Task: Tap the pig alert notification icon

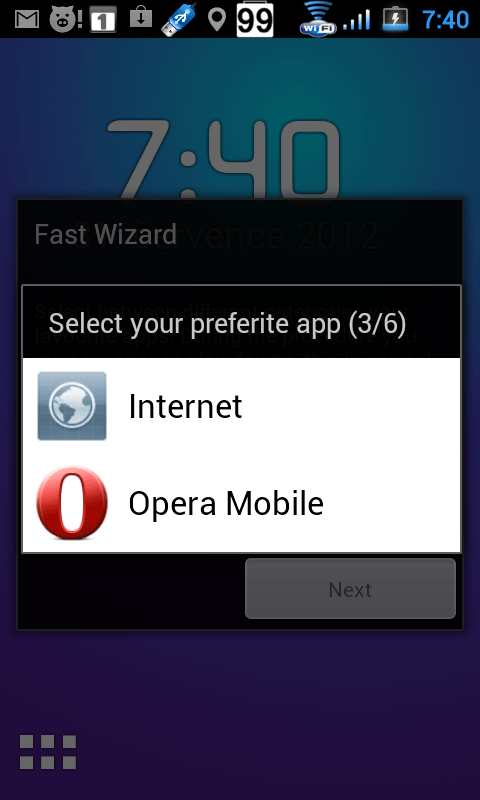Action: click(x=66, y=19)
